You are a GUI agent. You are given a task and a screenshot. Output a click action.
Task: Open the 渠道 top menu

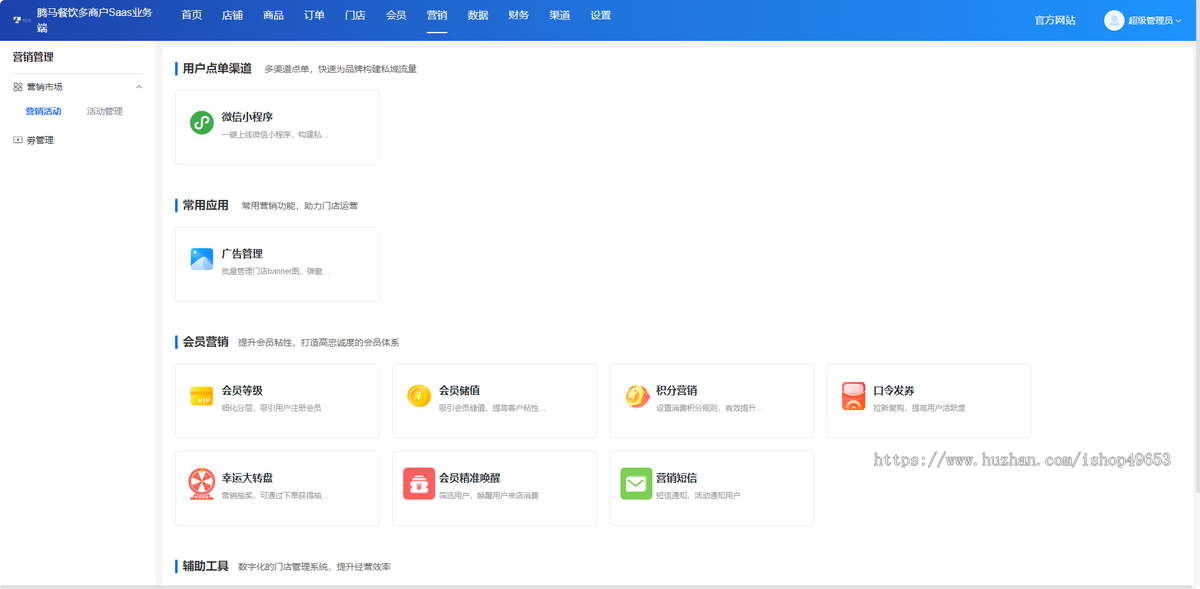[560, 16]
